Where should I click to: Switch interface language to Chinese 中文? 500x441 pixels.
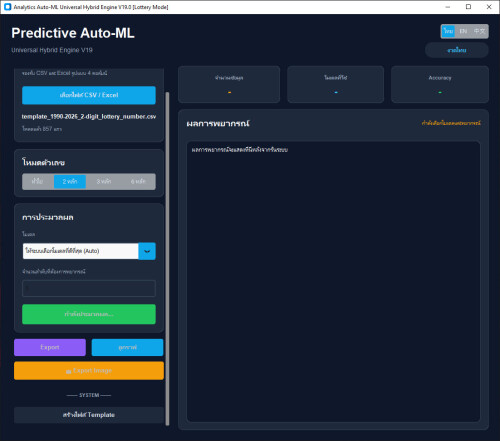pos(479,31)
